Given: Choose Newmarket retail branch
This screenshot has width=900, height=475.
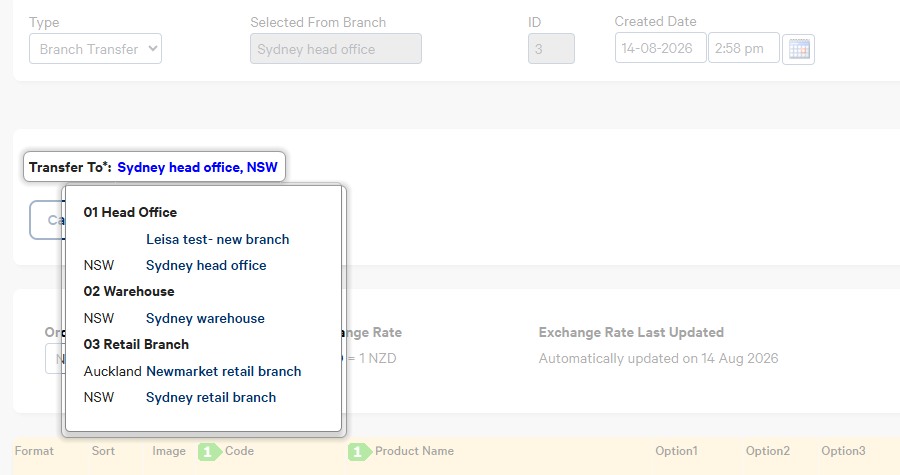Looking at the screenshot, I should (224, 371).
